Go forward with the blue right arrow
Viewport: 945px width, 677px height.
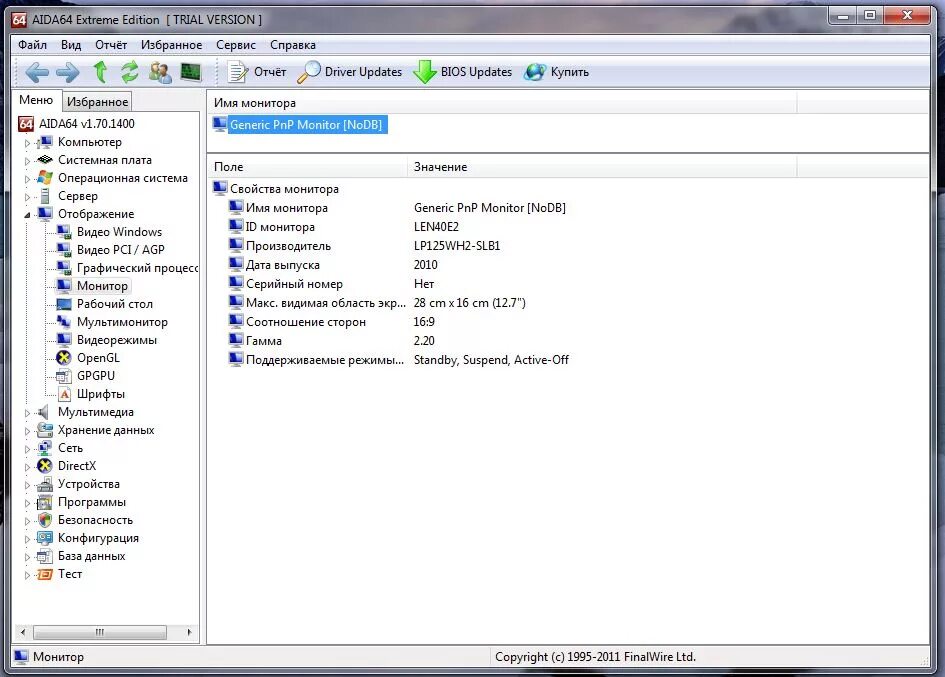click(x=68, y=72)
